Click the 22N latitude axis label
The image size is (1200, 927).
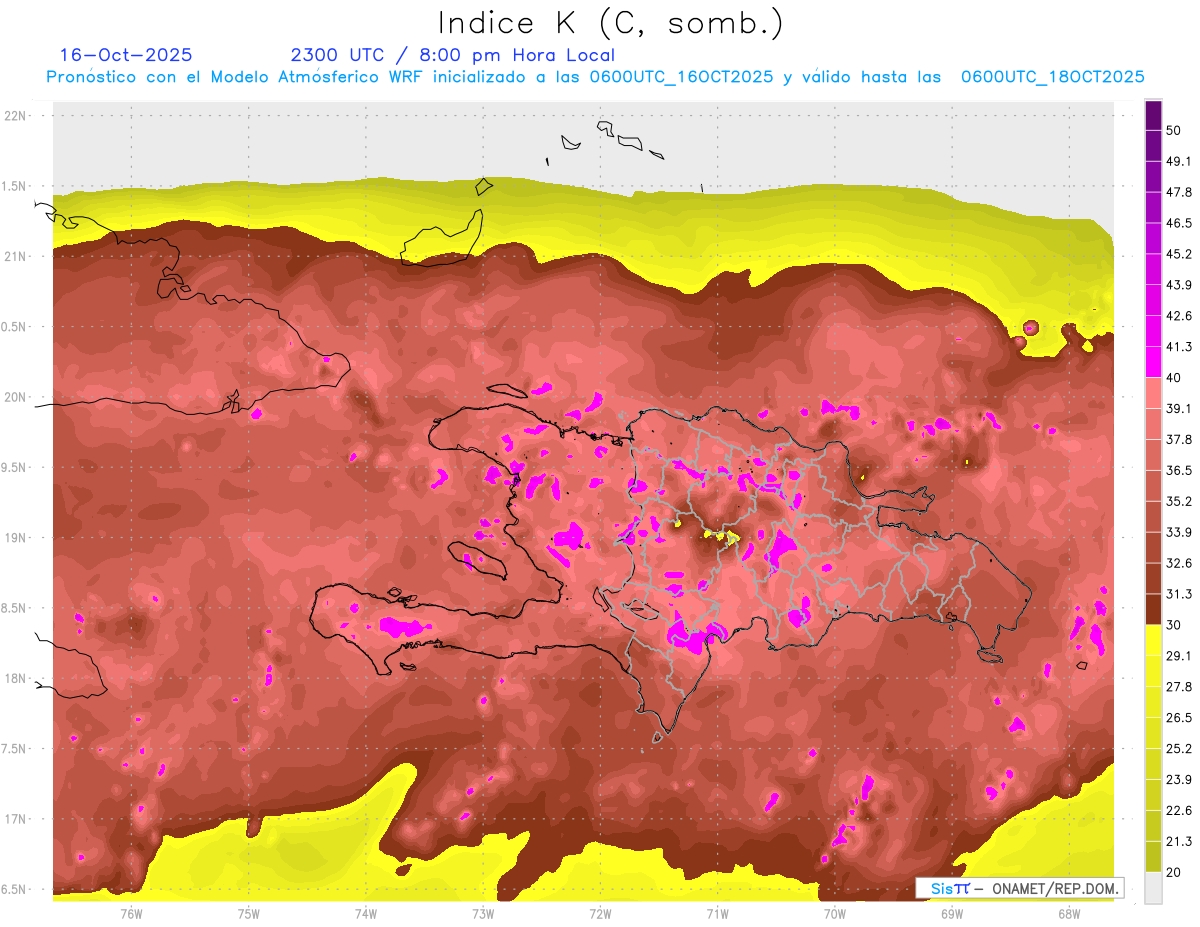(17, 115)
